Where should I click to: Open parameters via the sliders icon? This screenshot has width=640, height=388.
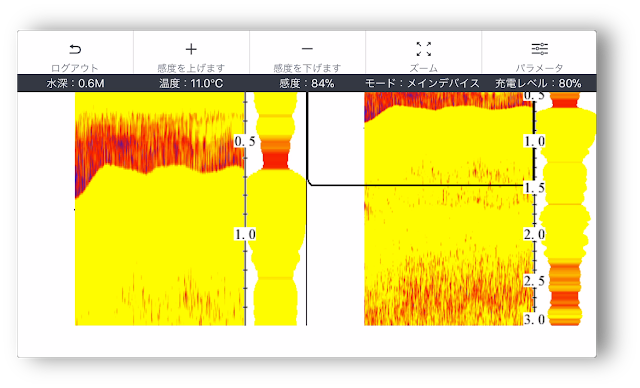coord(540,49)
